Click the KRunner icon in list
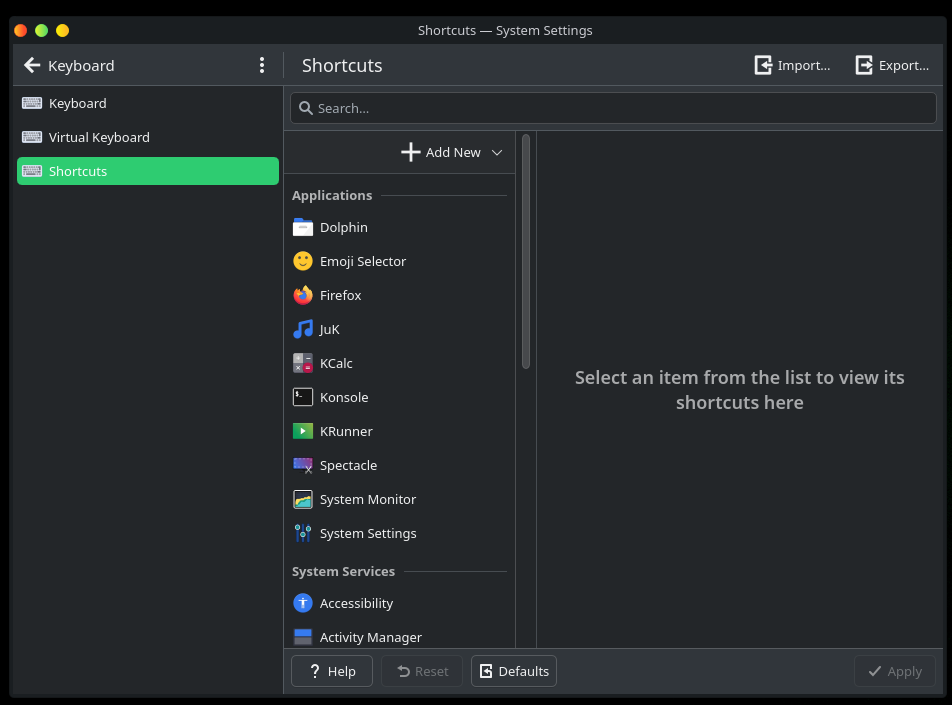The width and height of the screenshot is (952, 705). (303, 432)
